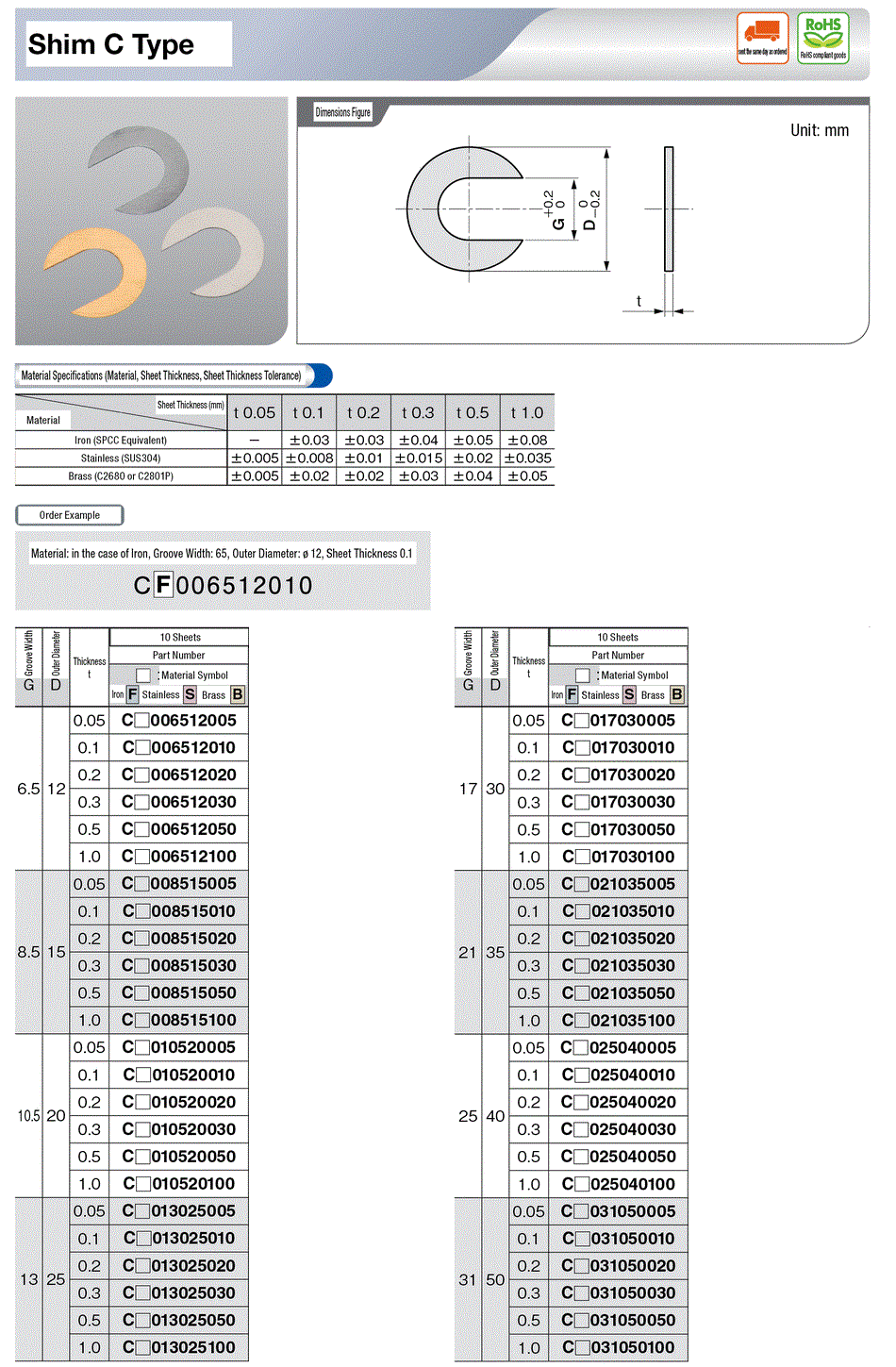Click the empty box in part number C017030010

point(582,748)
